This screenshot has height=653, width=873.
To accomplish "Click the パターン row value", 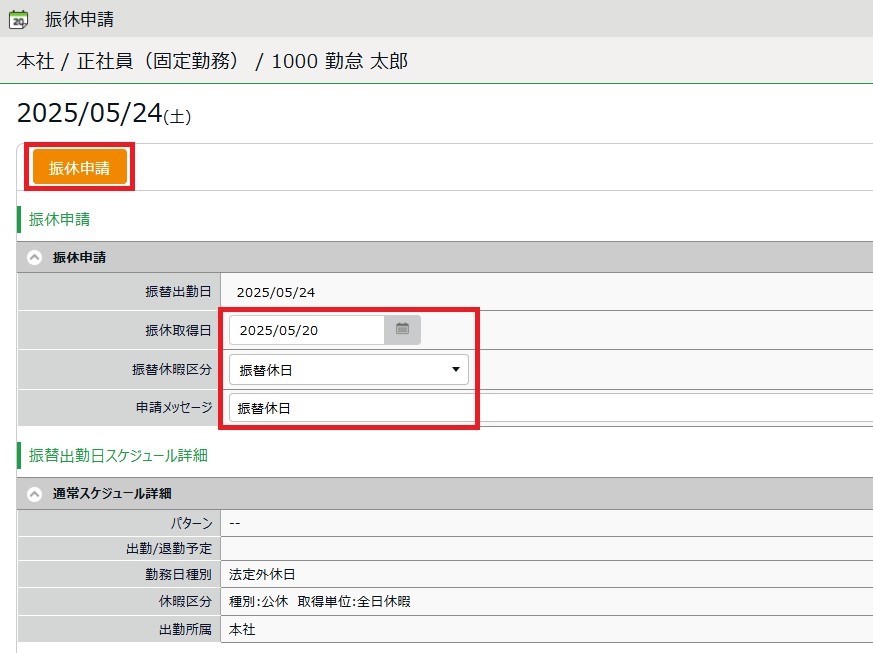I will coord(235,522).
